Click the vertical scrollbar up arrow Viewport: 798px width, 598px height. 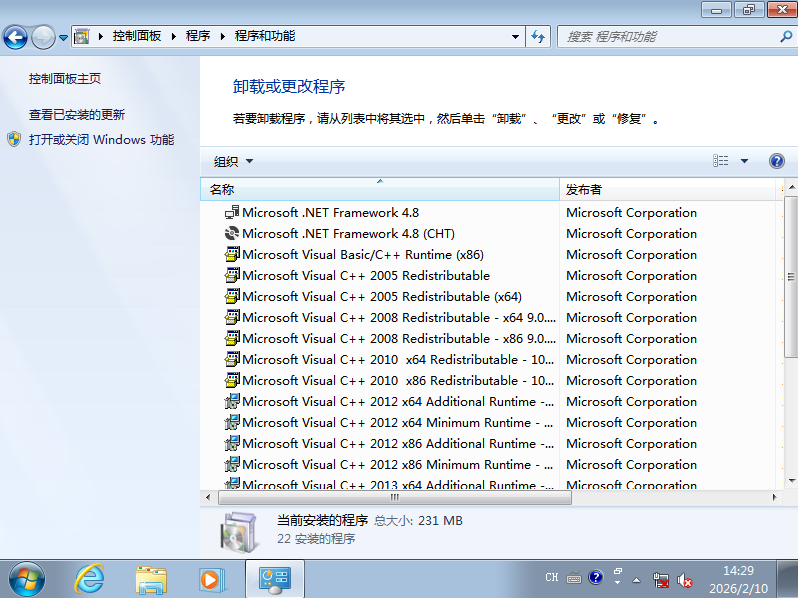(x=791, y=187)
